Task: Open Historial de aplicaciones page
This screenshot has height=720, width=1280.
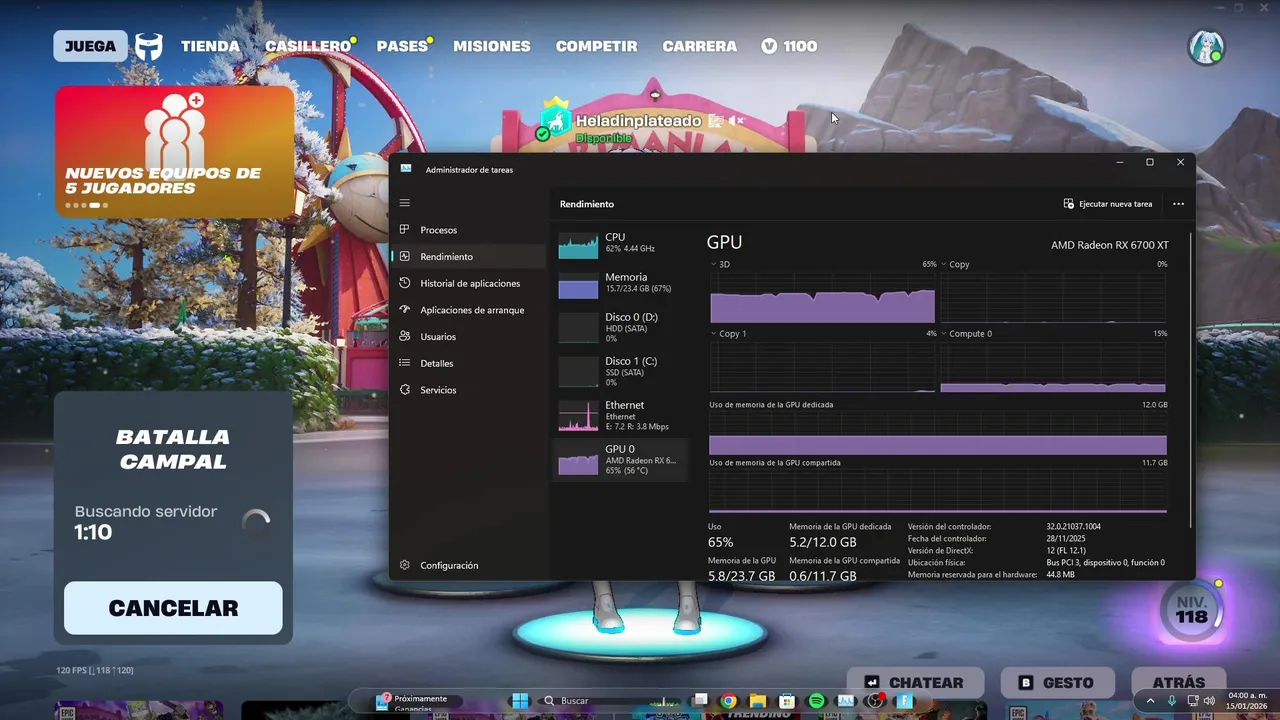Action: (x=468, y=283)
